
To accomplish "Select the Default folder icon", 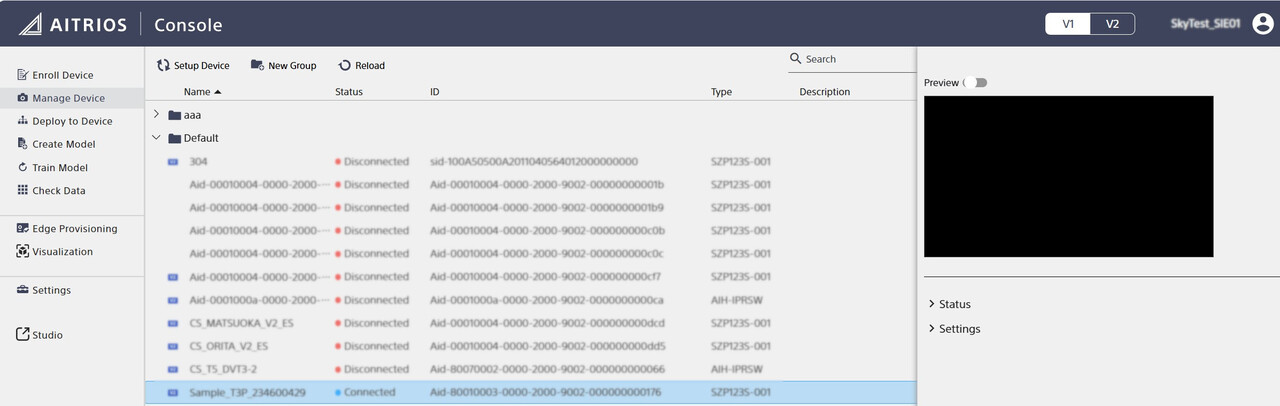I will point(174,138).
